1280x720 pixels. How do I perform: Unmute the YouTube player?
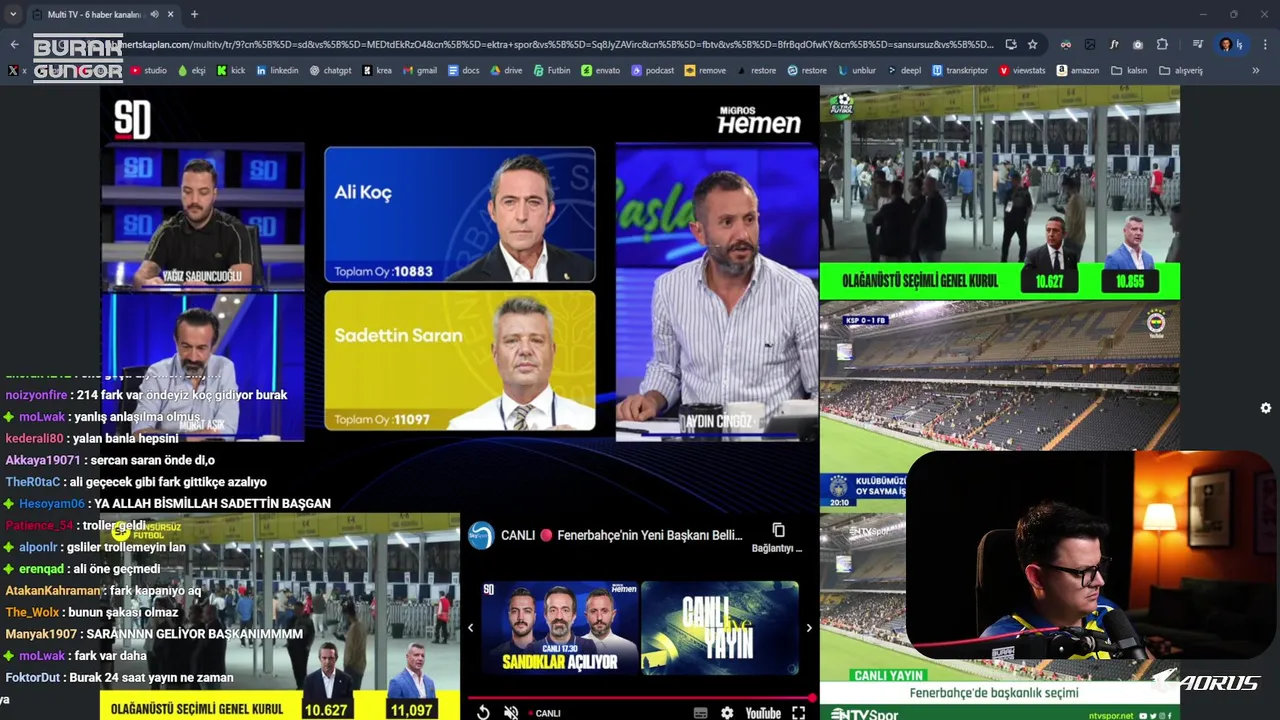(x=511, y=713)
